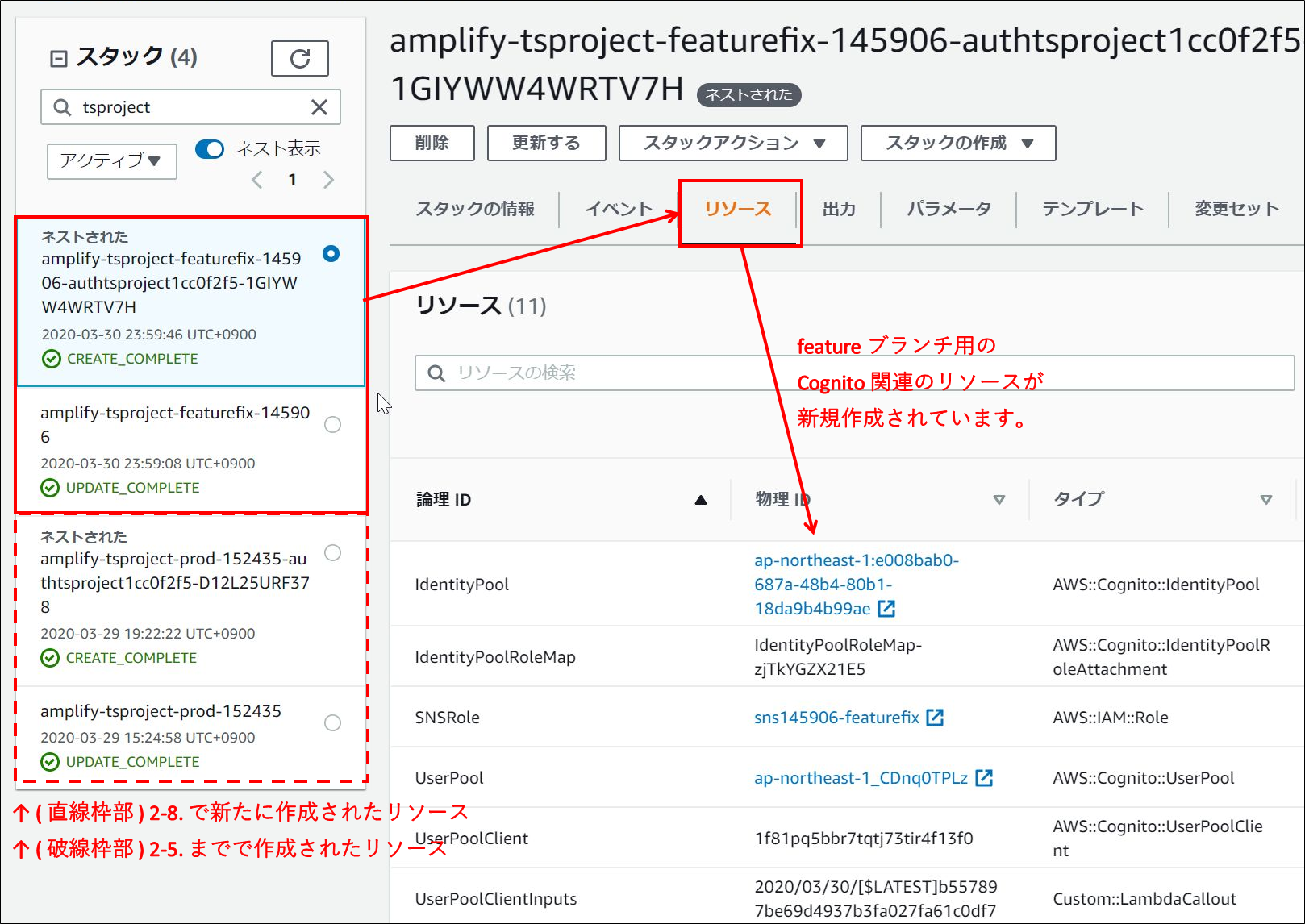Click the リソースの検索 input field
The width and height of the screenshot is (1305, 924).
pos(855,373)
